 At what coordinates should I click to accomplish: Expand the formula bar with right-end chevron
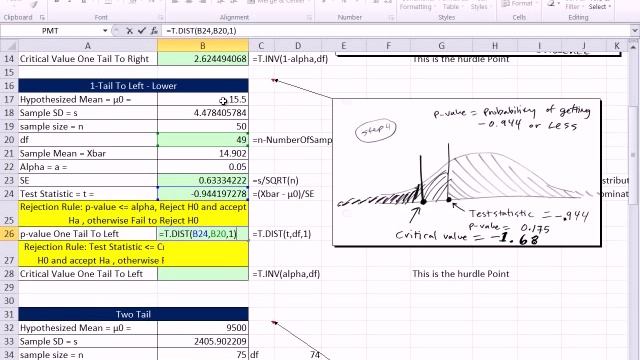click(x=635, y=31)
